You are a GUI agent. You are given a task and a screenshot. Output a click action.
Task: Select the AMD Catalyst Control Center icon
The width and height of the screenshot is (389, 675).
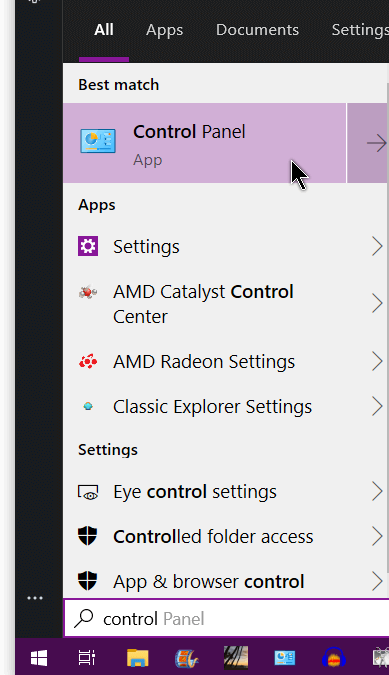tap(88, 293)
